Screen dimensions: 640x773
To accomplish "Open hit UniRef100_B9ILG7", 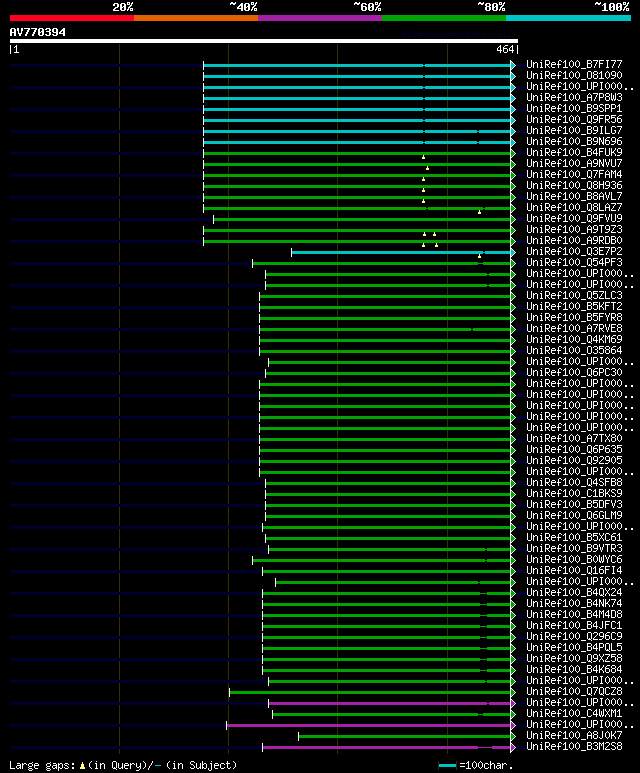I will [574, 131].
